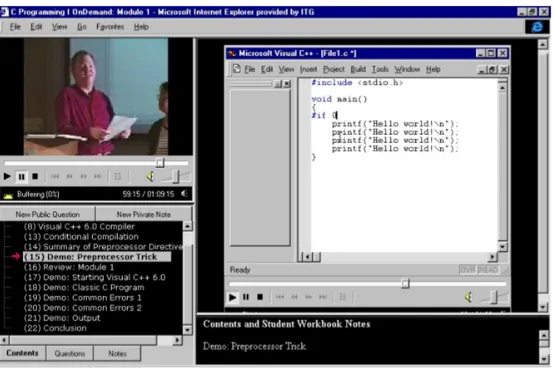Stop the Visual C++ demo player
The width and height of the screenshot is (554, 372).
pos(260,297)
